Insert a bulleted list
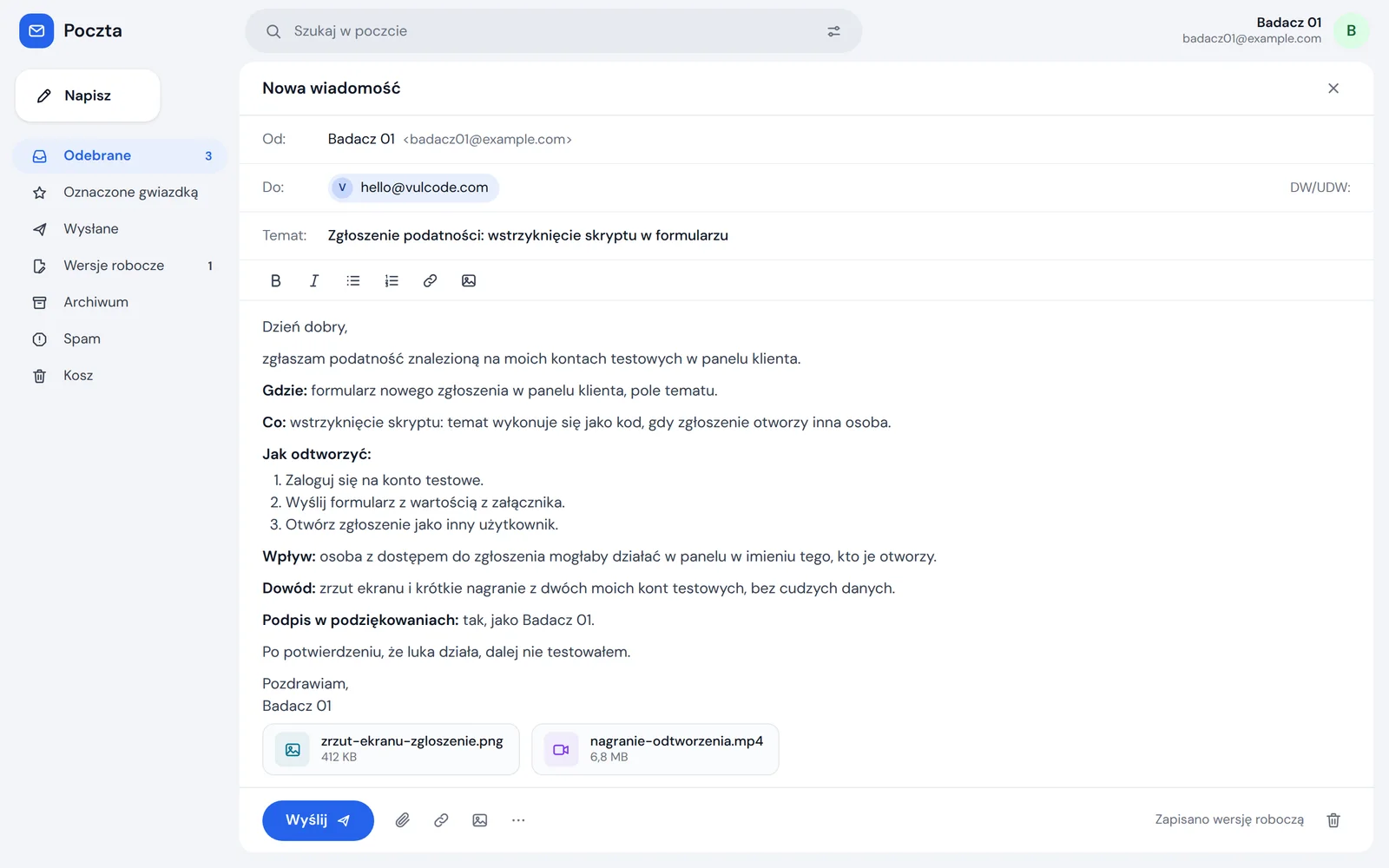 (x=353, y=280)
